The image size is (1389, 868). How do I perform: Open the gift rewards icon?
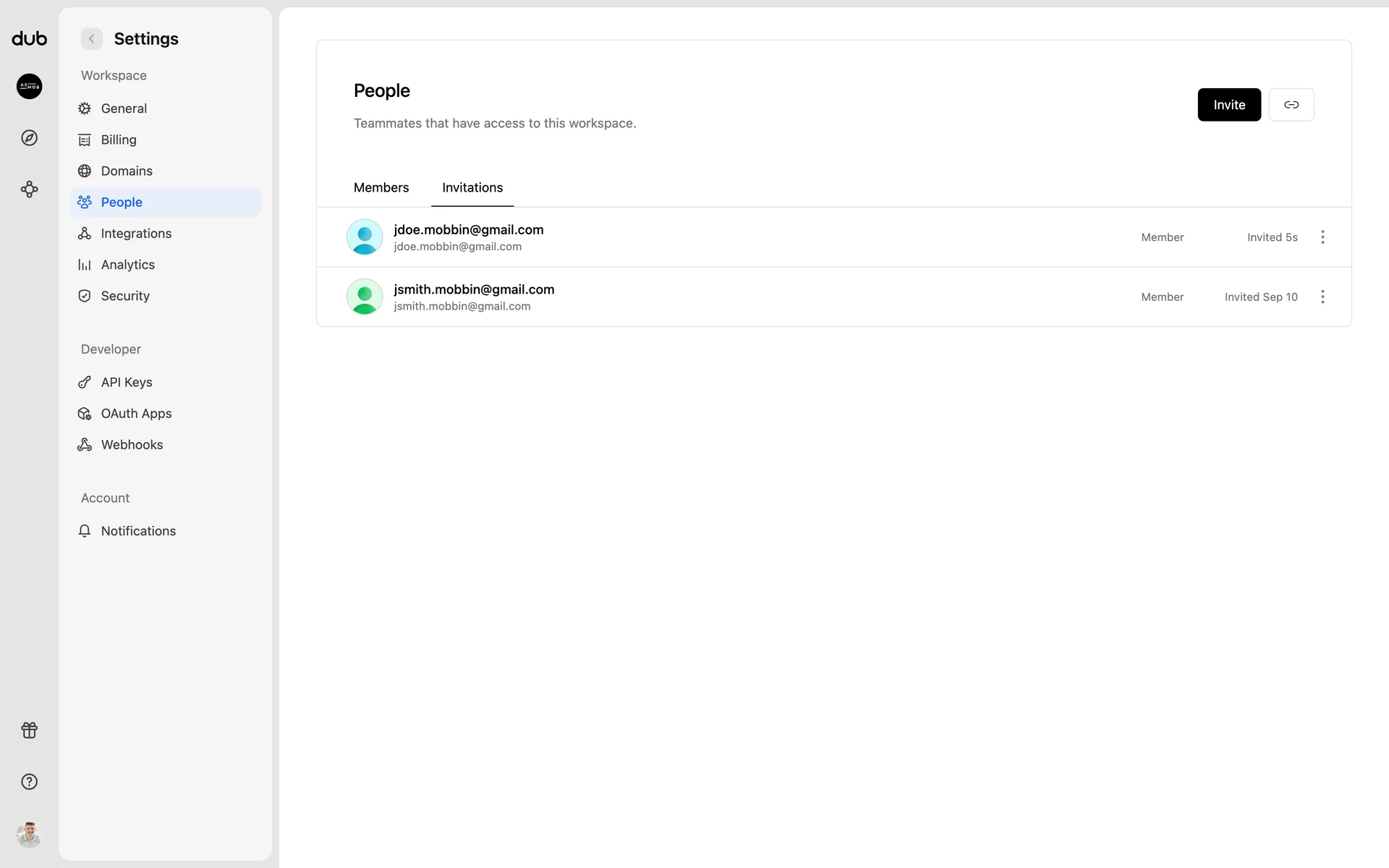pyautogui.click(x=29, y=730)
